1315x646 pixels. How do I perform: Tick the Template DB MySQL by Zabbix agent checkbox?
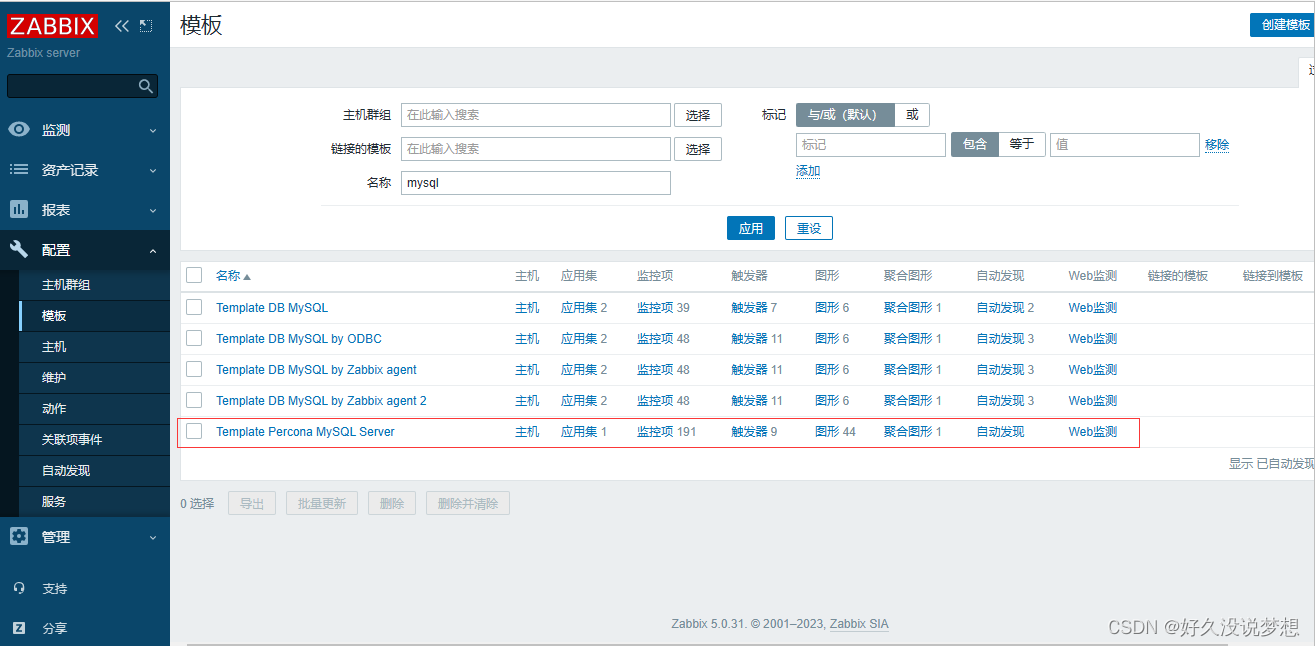(194, 369)
